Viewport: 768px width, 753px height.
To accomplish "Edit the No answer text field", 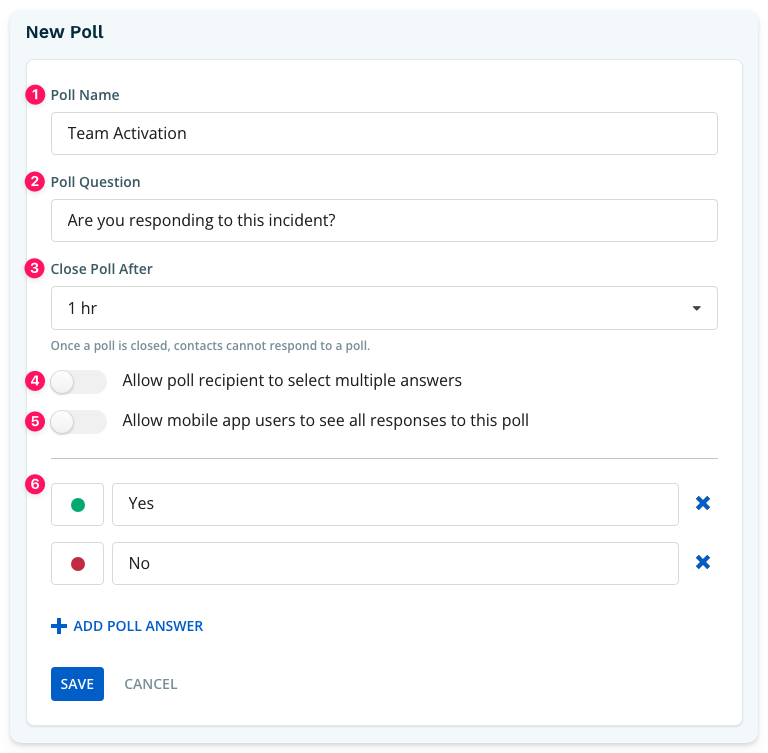I will [395, 563].
